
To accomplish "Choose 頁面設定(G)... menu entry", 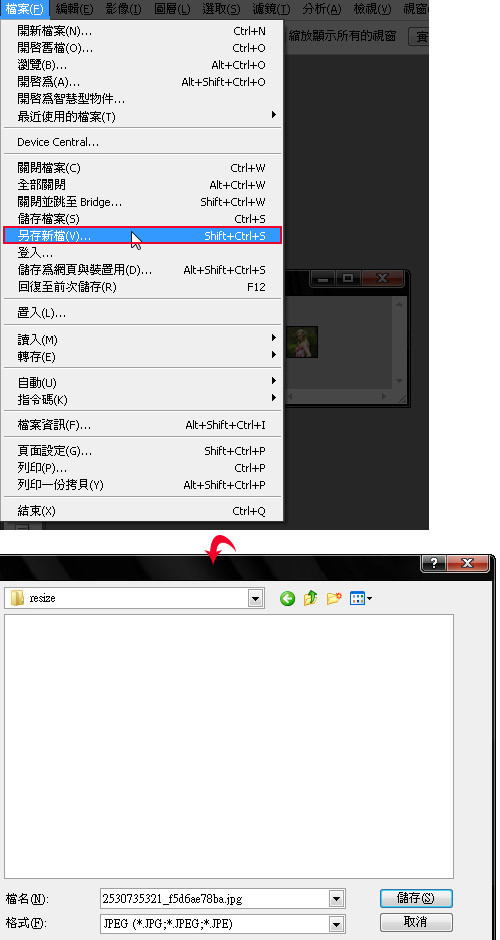I will 142,451.
